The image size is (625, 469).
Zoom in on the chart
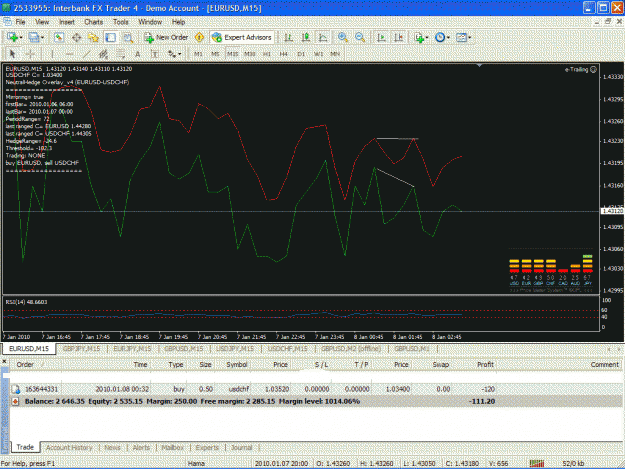point(342,37)
